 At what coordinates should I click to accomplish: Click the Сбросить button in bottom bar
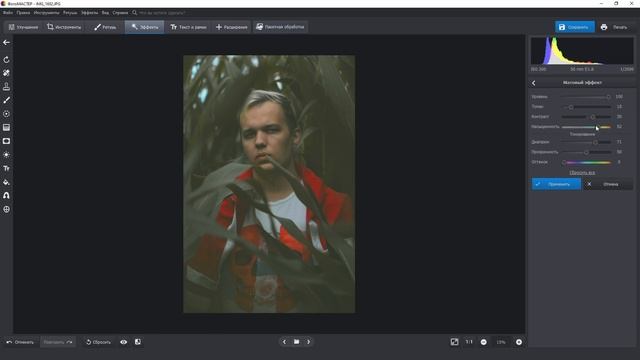coord(98,342)
